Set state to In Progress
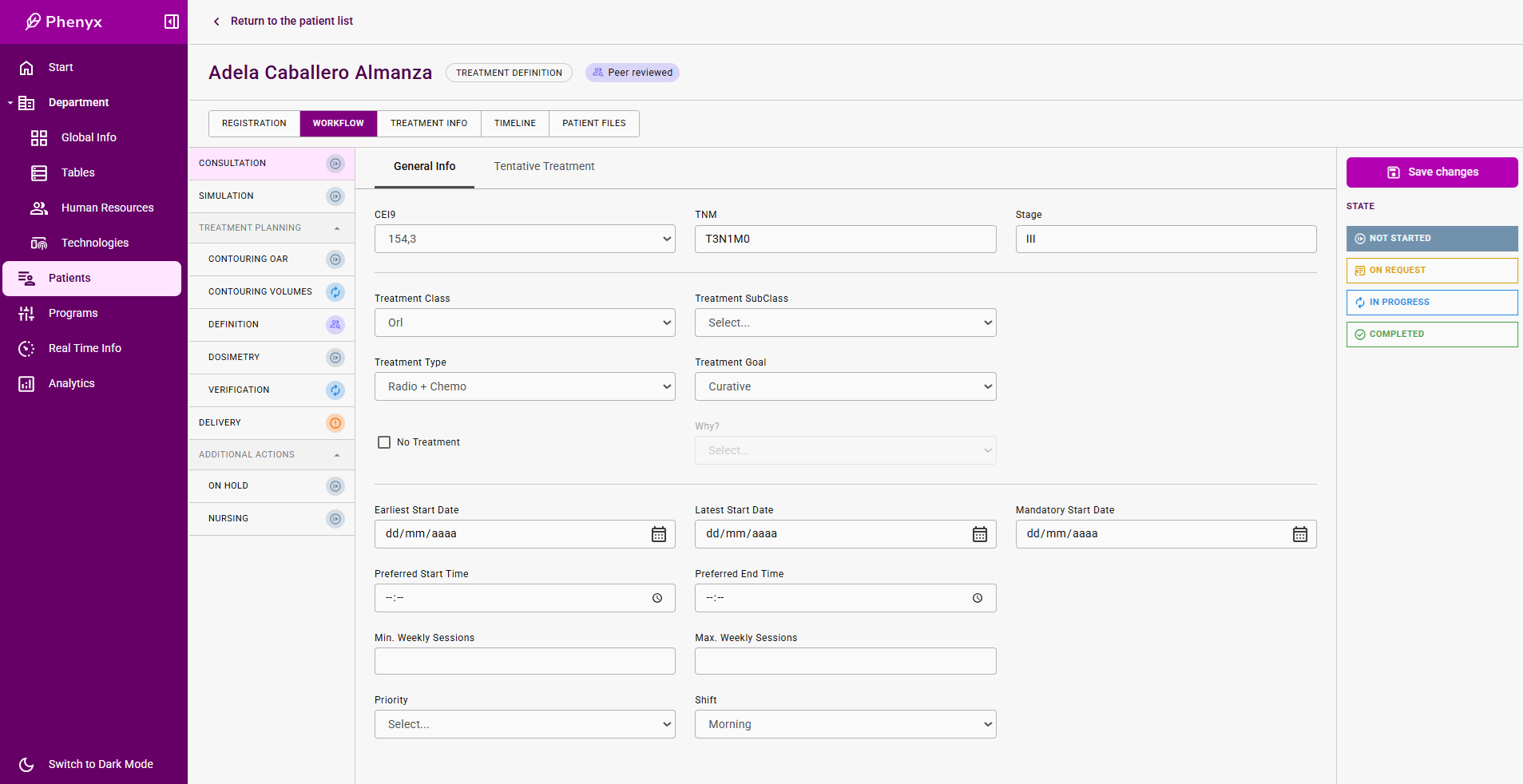Image resolution: width=1523 pixels, height=784 pixels. coord(1431,303)
